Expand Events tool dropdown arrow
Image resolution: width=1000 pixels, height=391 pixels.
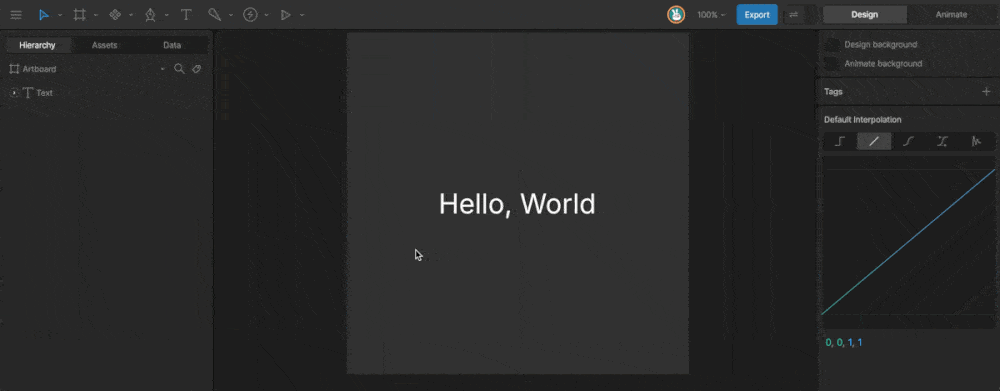(267, 15)
